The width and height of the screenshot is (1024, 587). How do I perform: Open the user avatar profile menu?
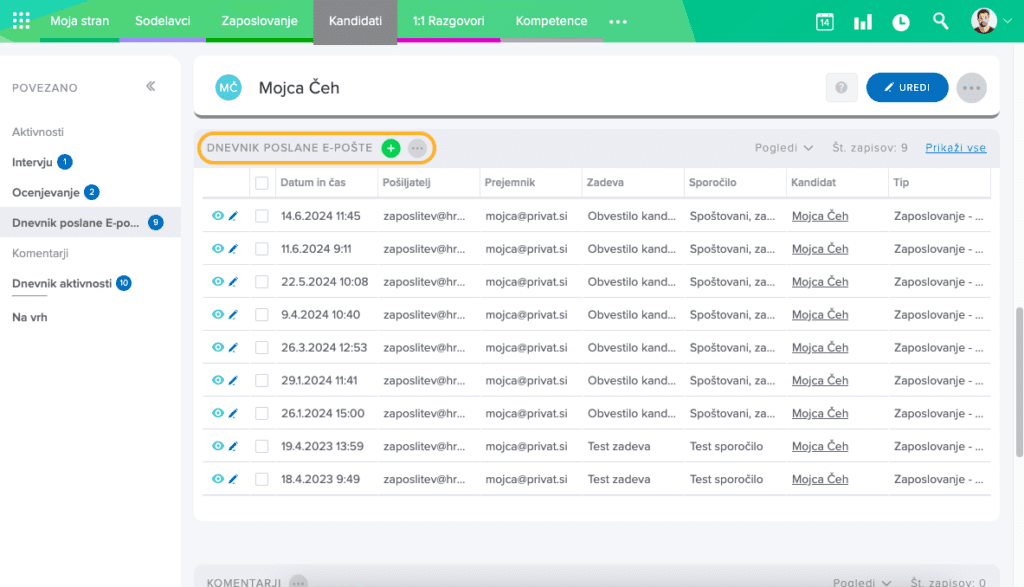(x=984, y=21)
